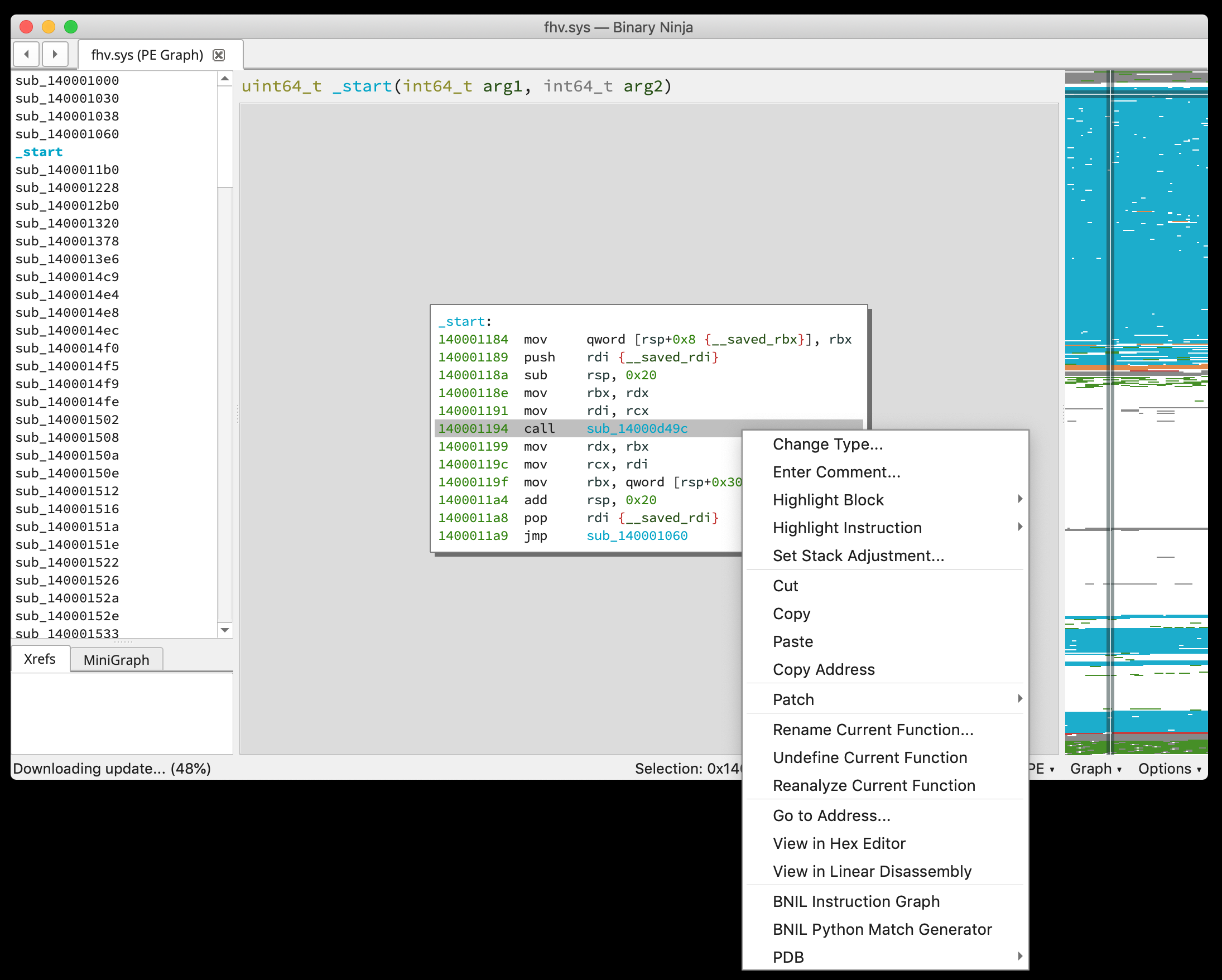Follow the sub_140001060 jump target link

point(637,535)
